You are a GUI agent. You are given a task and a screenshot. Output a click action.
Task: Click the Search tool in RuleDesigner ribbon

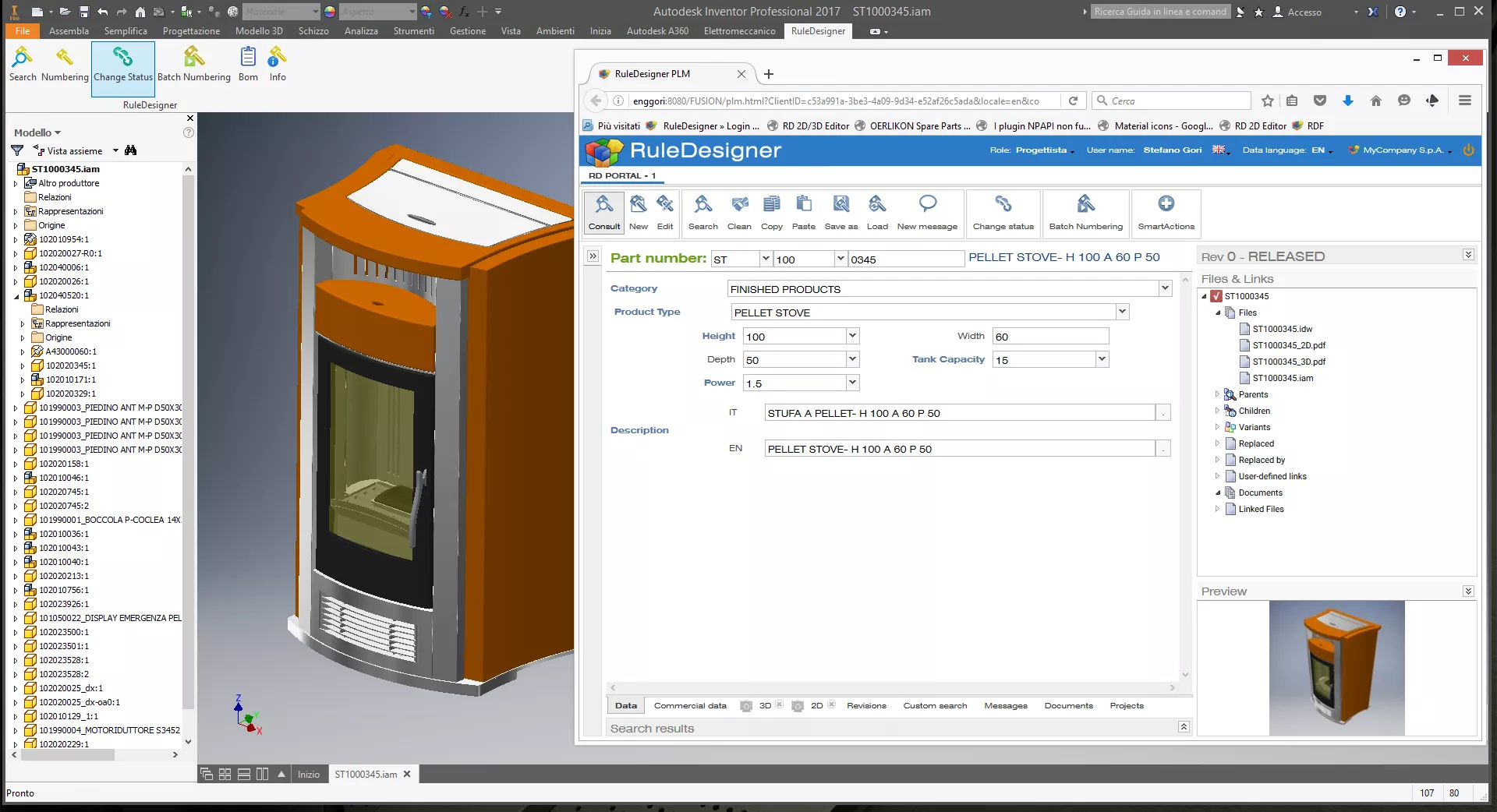pos(23,64)
